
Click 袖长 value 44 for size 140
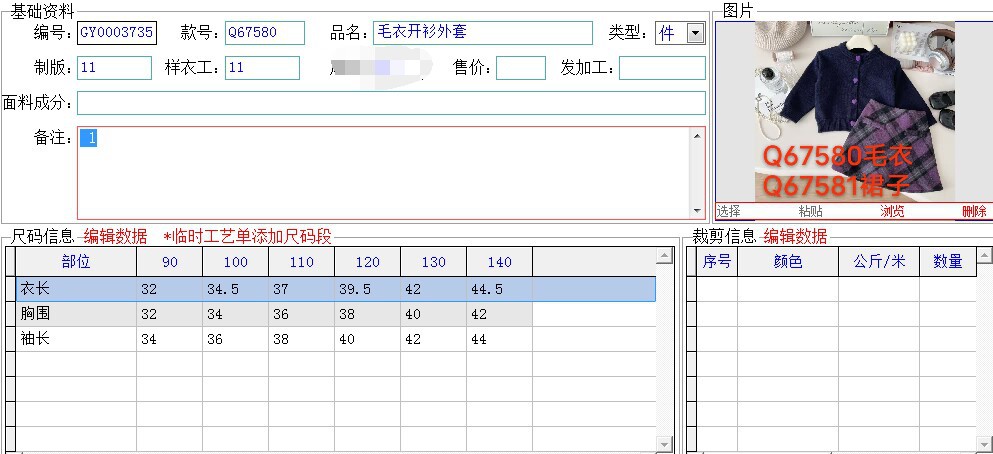(499, 339)
